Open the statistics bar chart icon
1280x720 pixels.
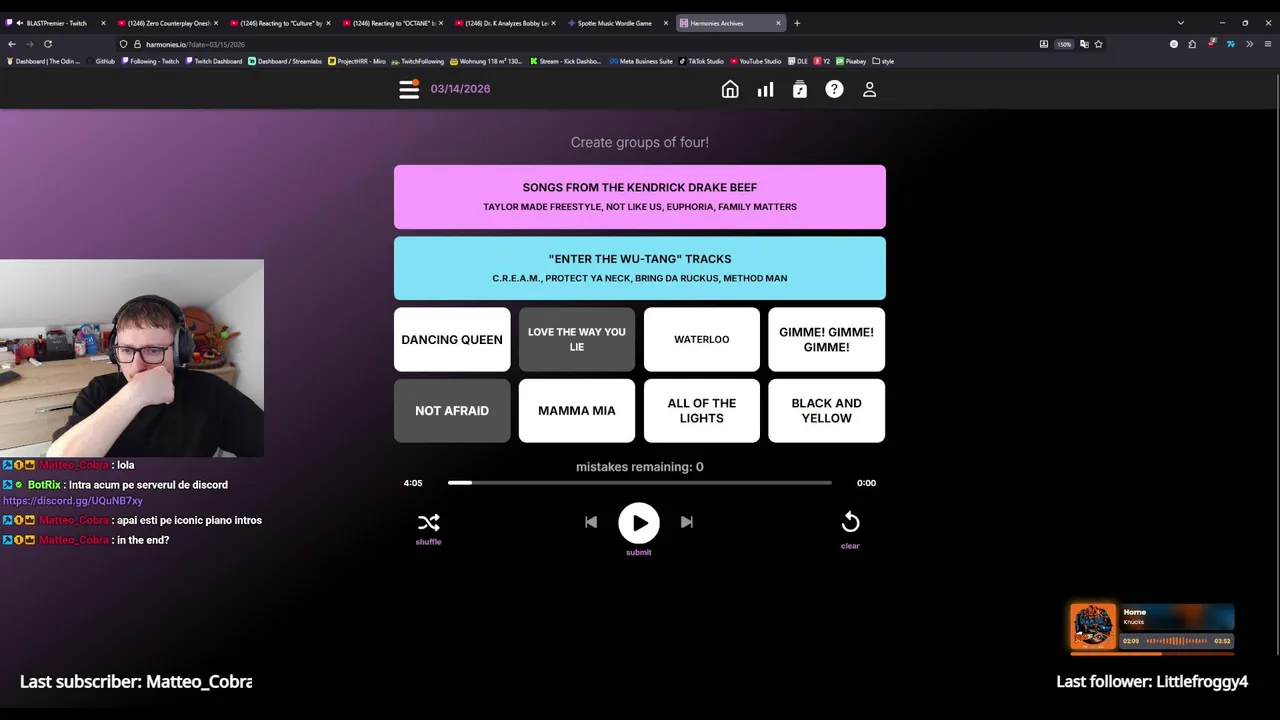click(765, 89)
